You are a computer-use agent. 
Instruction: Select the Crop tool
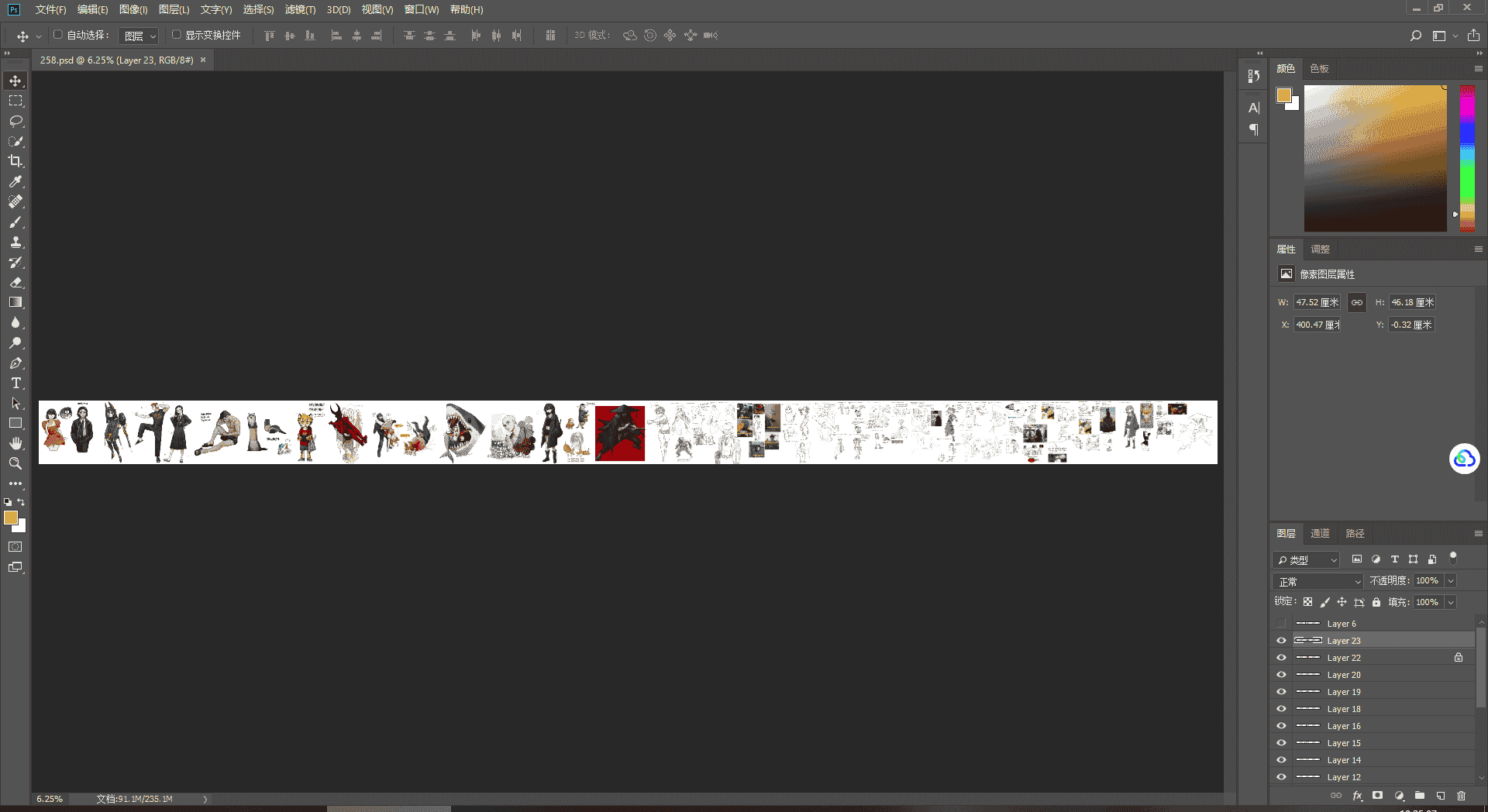[x=15, y=161]
